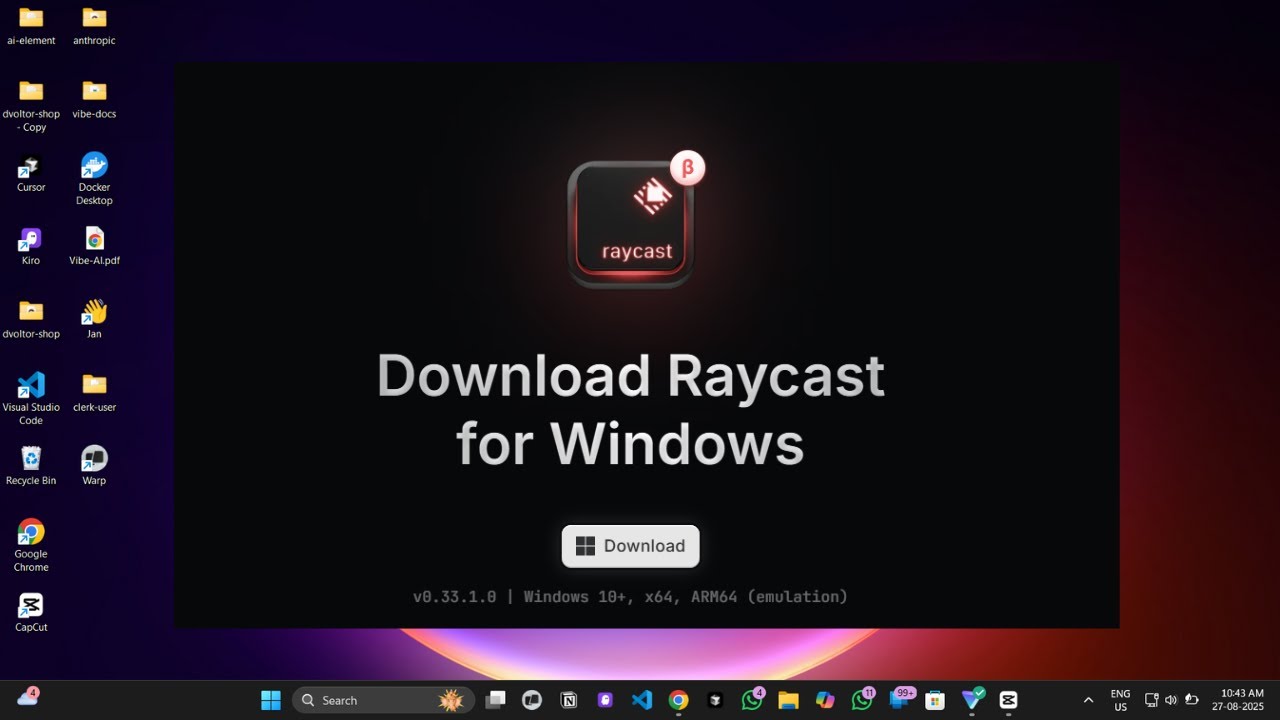
Task: Click the battery icon in system tray
Action: tap(1191, 700)
